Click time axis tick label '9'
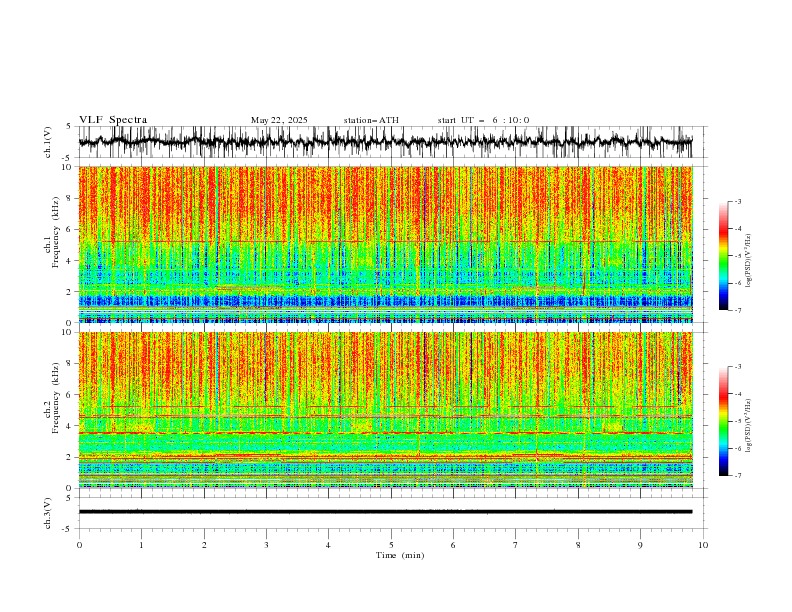 pos(640,545)
